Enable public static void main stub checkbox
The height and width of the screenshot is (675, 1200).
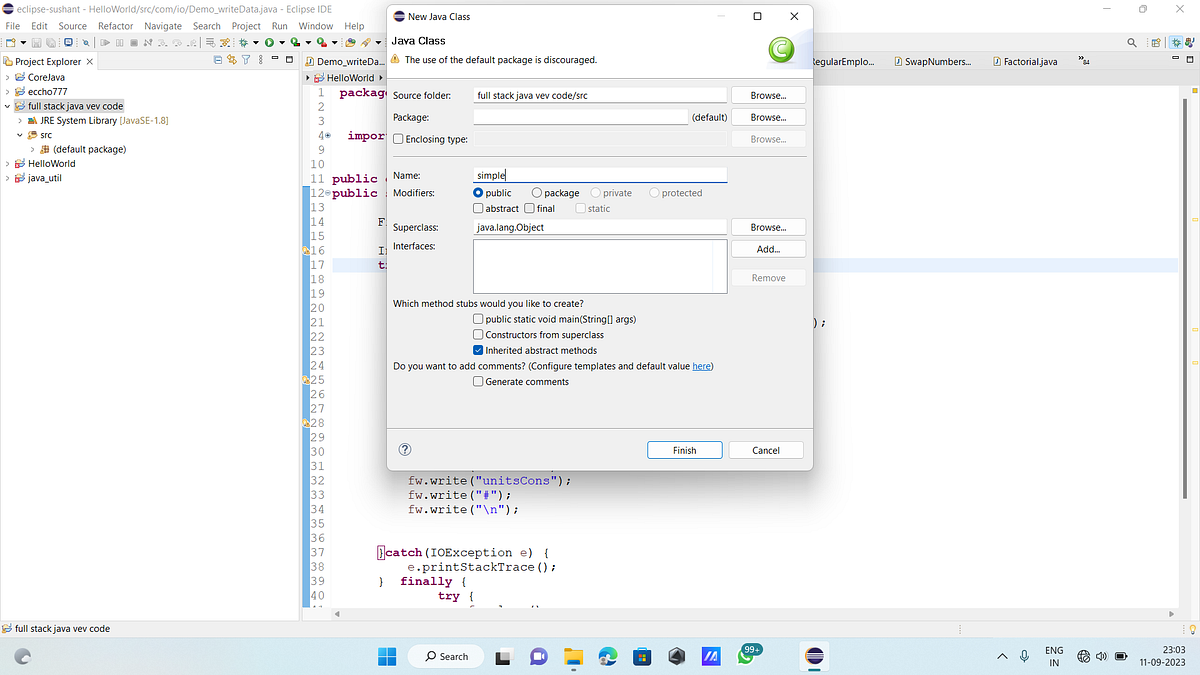[x=479, y=319]
